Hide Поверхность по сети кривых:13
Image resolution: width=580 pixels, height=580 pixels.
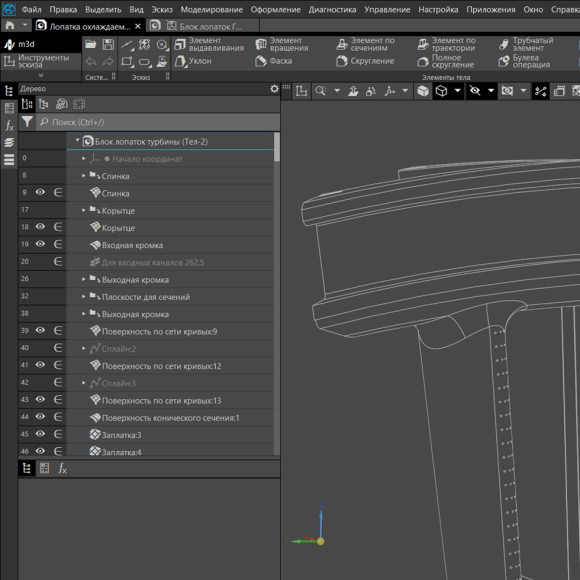[40, 399]
